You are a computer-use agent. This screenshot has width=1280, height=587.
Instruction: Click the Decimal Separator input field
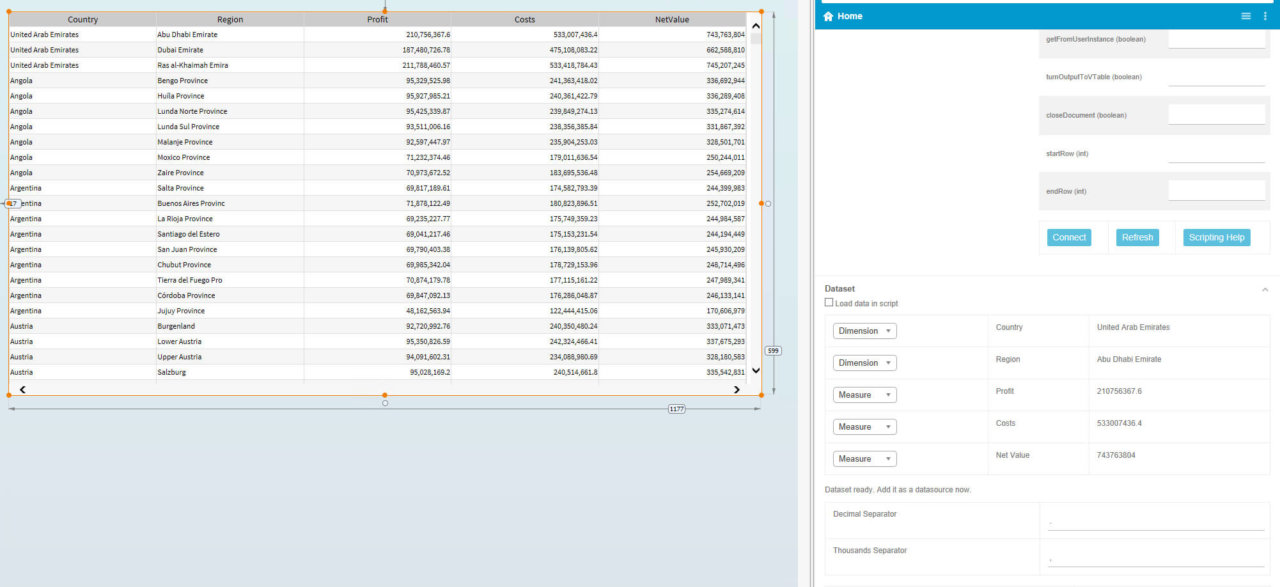[1155, 522]
